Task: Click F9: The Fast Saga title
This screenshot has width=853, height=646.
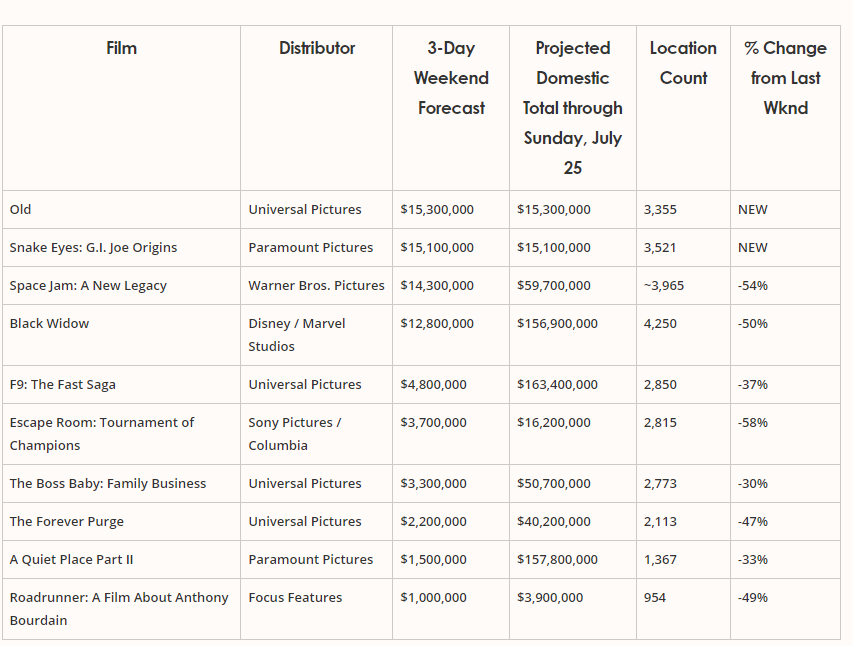Action: coord(63,385)
